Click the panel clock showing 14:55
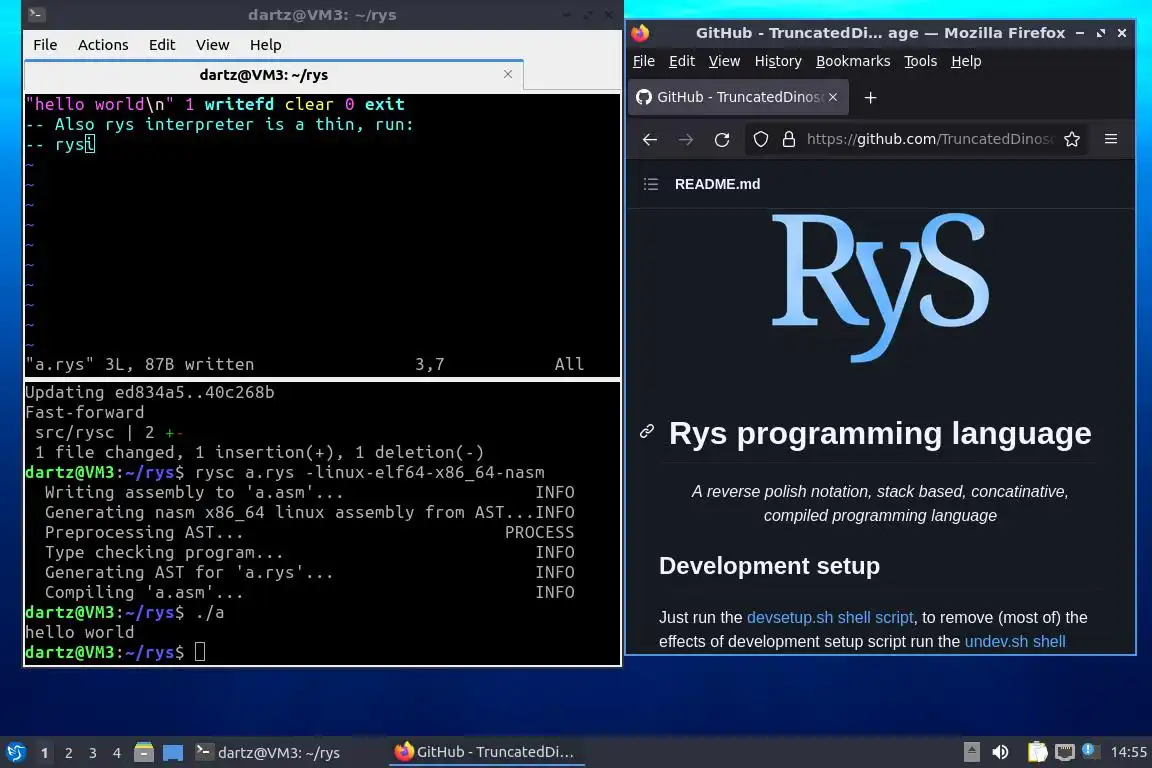The image size is (1152, 768). click(1128, 752)
